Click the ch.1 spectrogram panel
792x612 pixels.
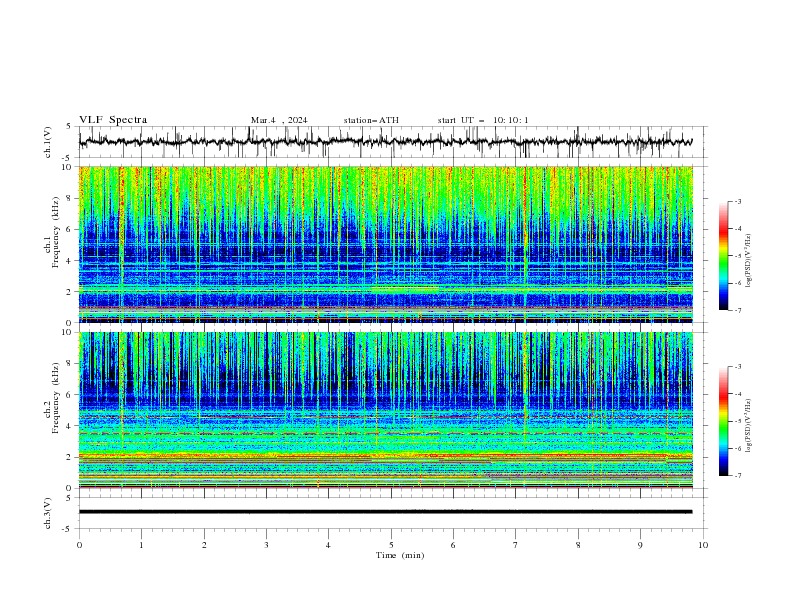pyautogui.click(x=385, y=244)
